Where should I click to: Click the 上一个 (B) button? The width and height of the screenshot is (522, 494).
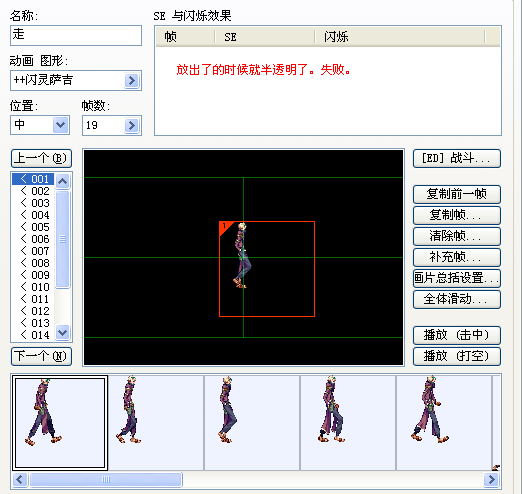(41, 158)
